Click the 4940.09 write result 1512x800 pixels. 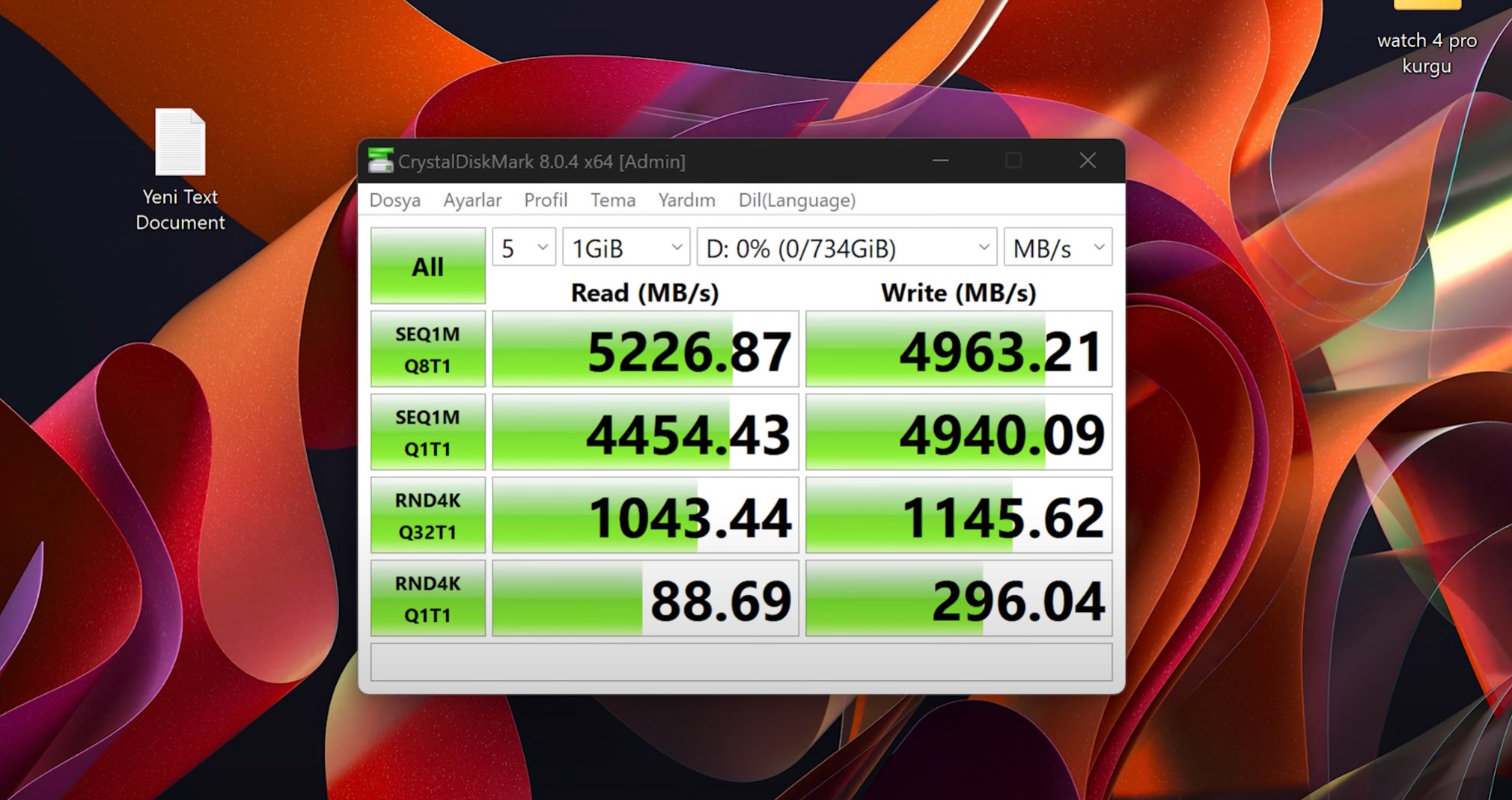click(959, 432)
